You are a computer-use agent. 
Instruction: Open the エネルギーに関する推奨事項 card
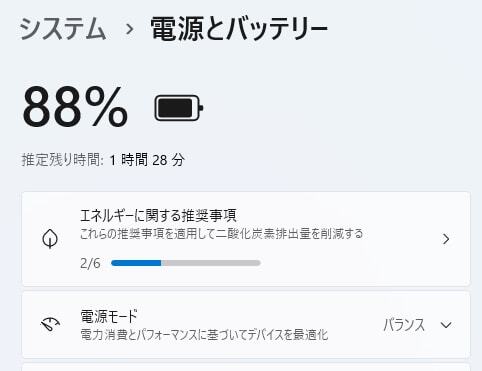[246, 239]
